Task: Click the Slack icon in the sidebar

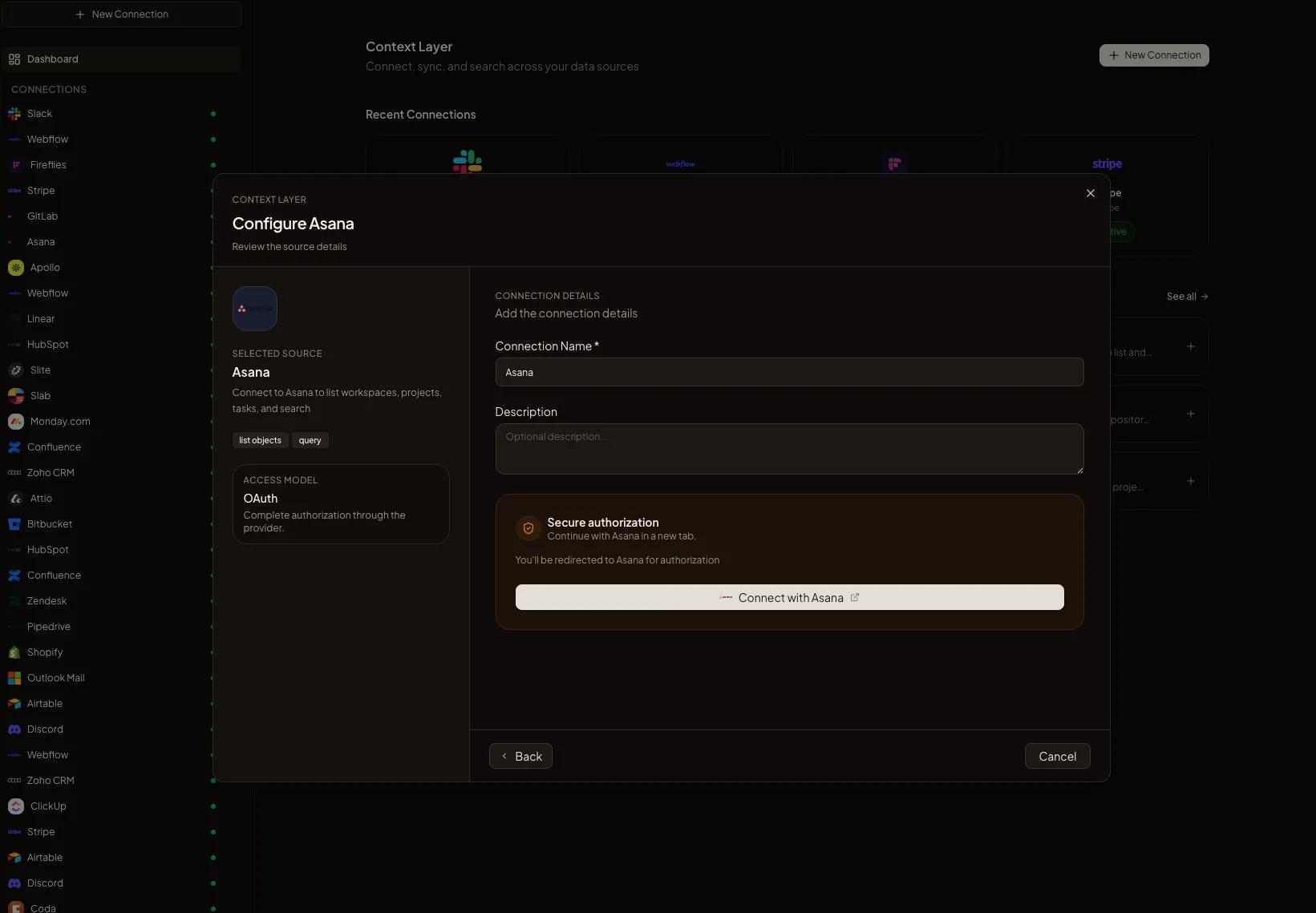Action: (x=14, y=114)
